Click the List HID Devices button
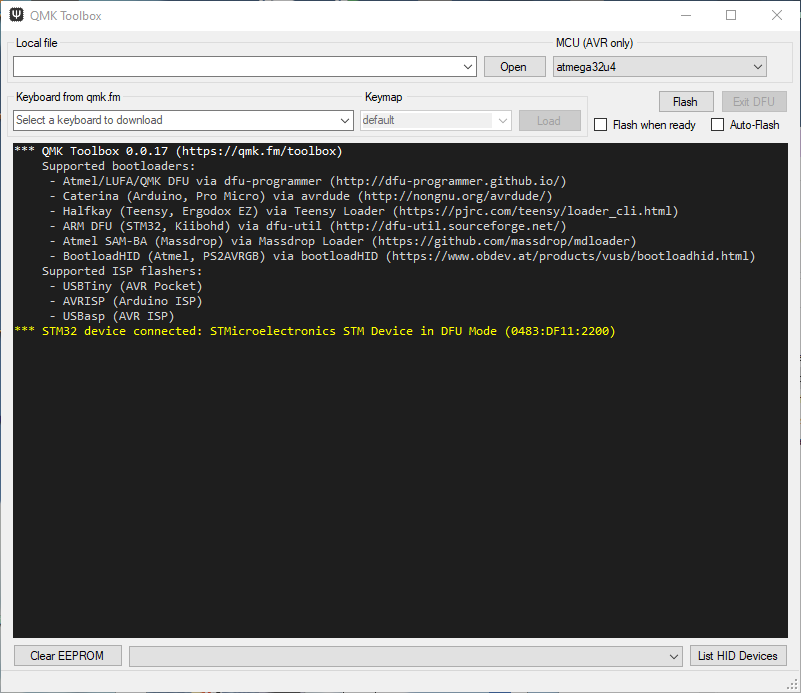801x693 pixels. [x=738, y=656]
